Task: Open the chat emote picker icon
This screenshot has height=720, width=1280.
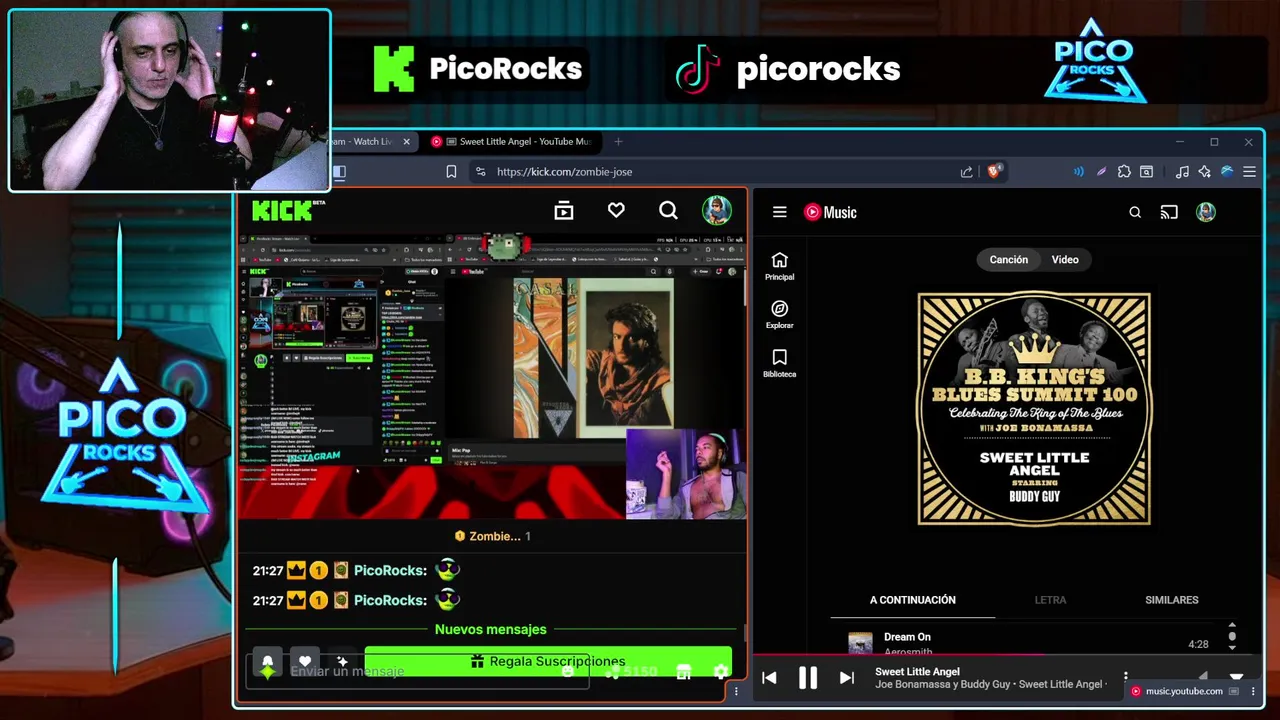Action: pyautogui.click(x=568, y=672)
